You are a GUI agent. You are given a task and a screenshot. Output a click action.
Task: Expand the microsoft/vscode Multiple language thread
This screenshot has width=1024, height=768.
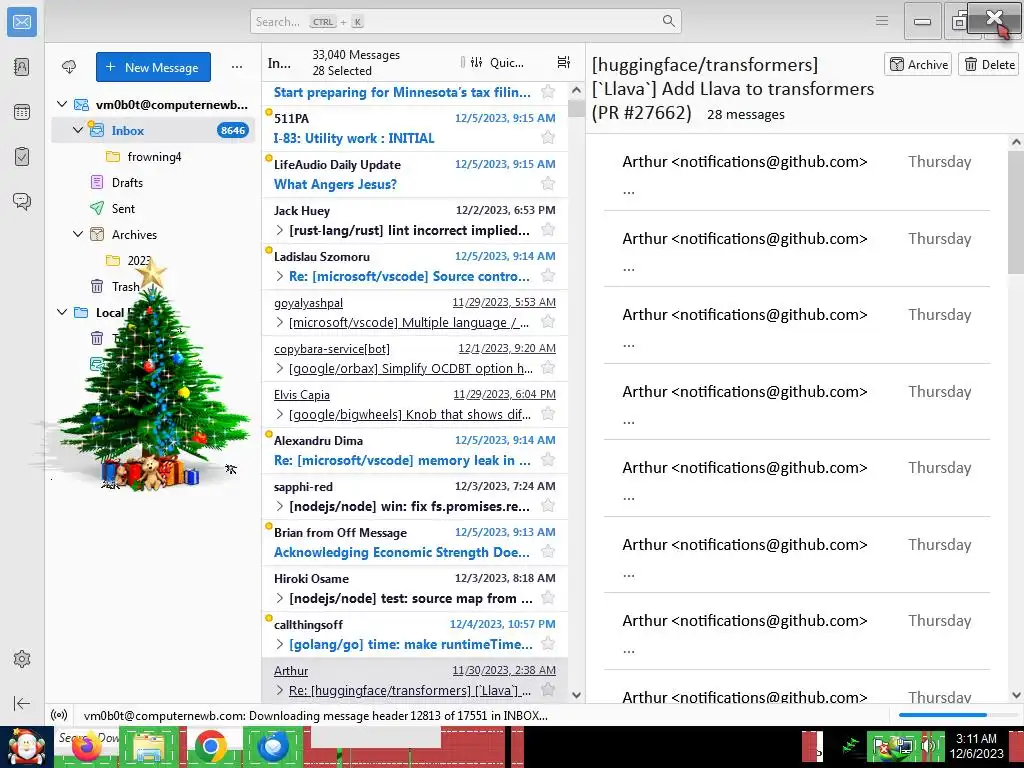point(280,322)
